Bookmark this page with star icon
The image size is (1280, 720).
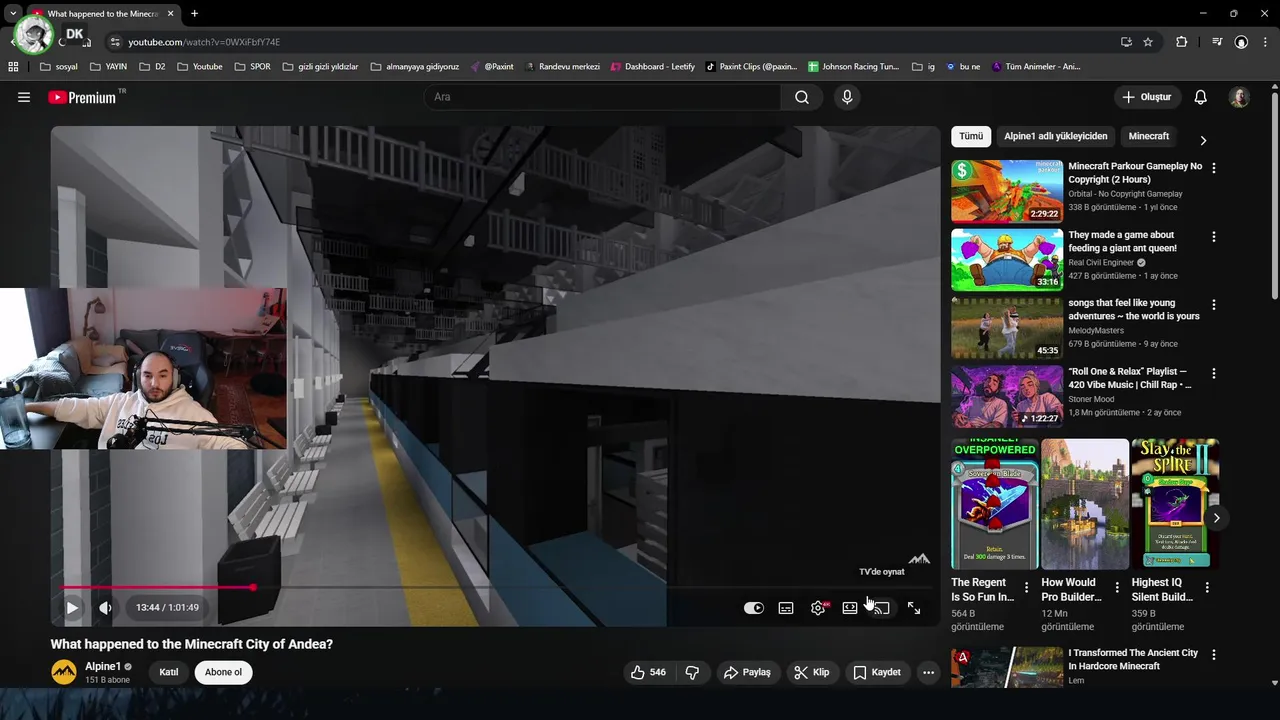point(1148,42)
